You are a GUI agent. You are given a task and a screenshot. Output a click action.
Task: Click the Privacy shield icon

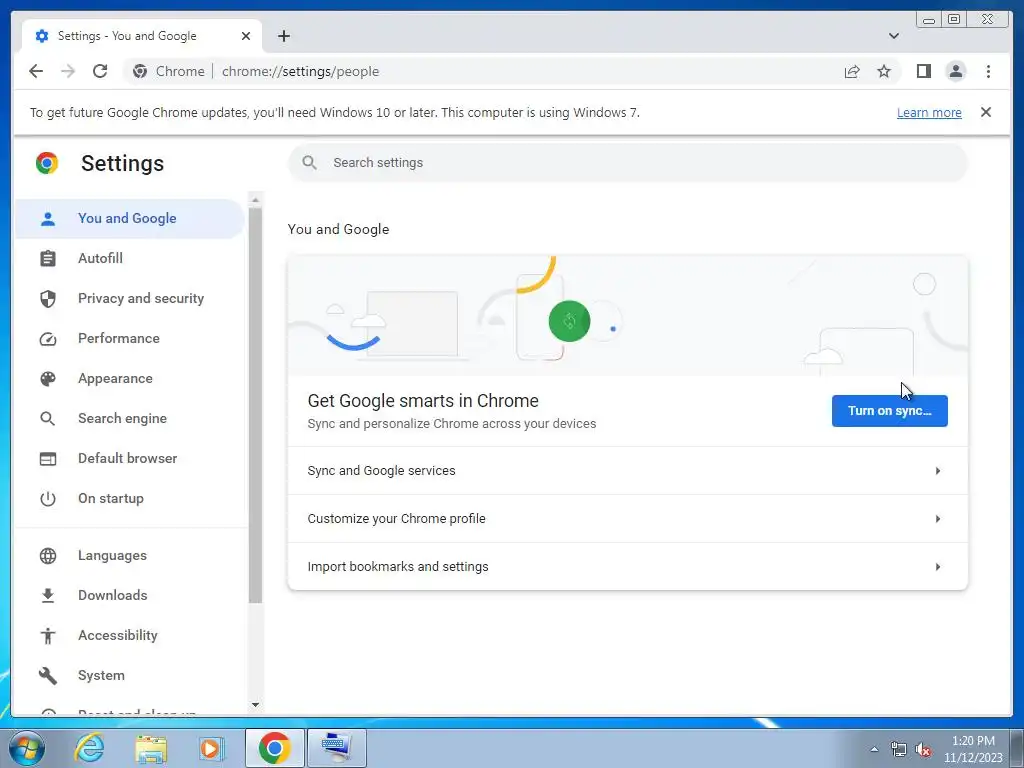point(48,298)
